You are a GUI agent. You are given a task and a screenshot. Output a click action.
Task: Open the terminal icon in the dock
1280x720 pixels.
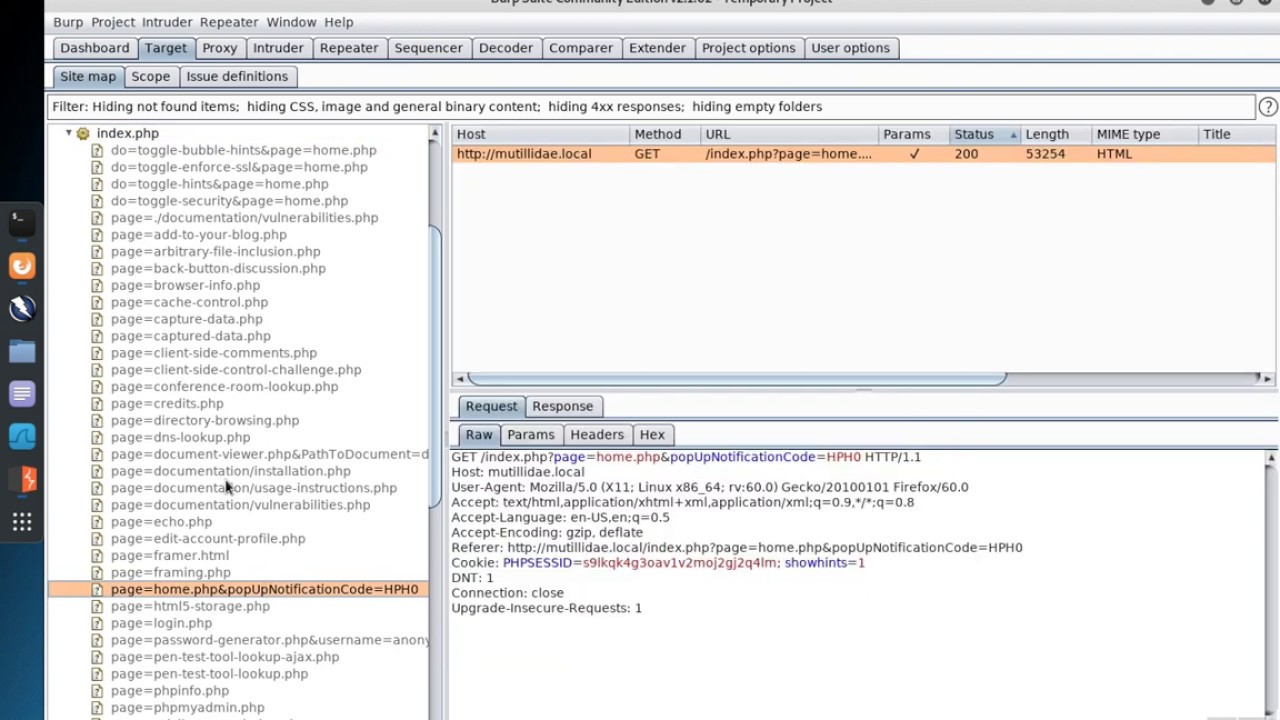pos(21,222)
